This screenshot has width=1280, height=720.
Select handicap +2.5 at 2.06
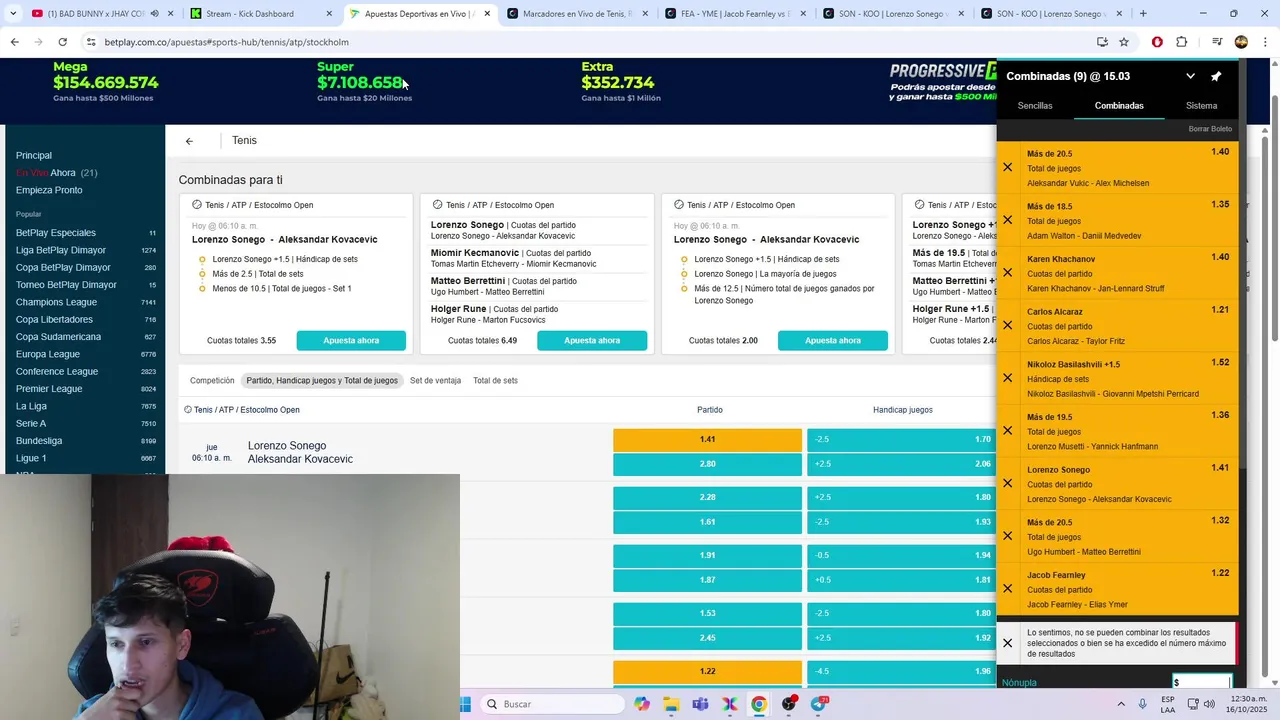pos(902,465)
